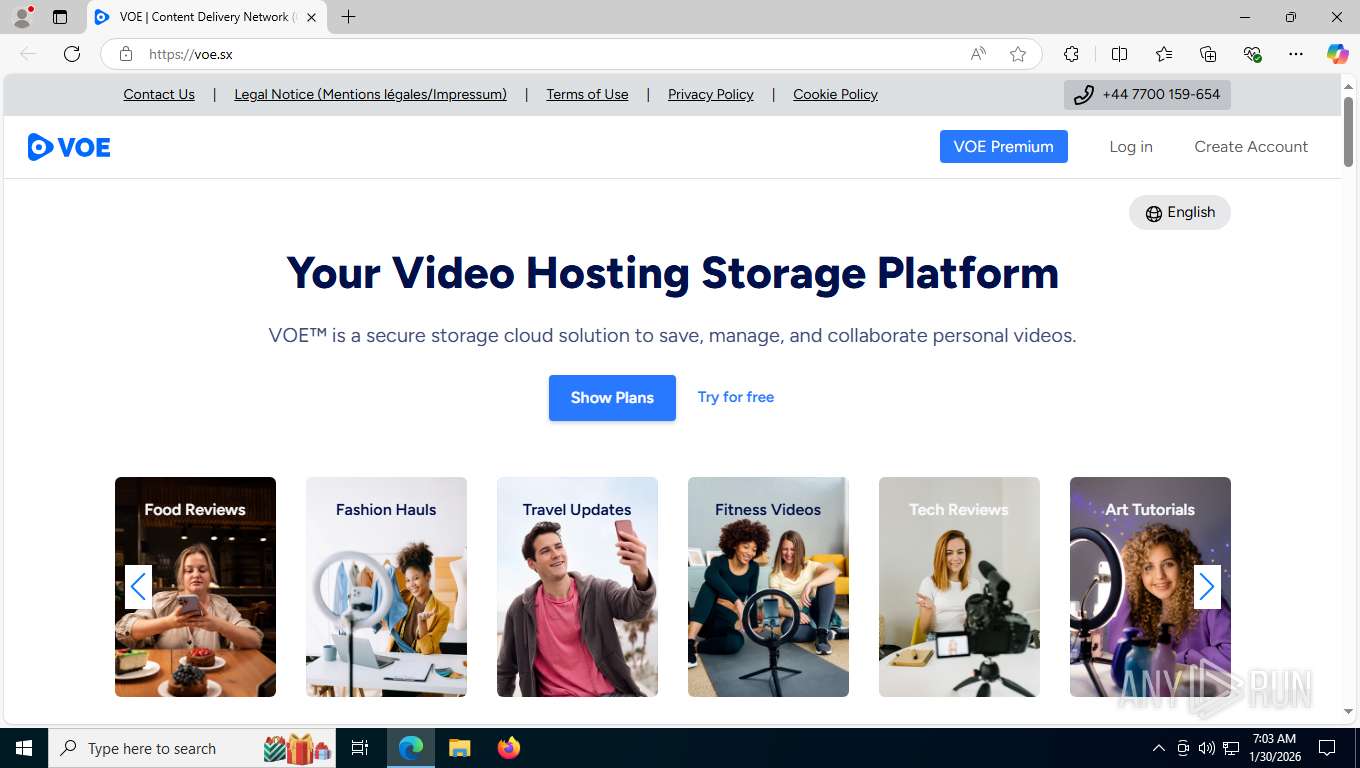Image resolution: width=1360 pixels, height=768 pixels.
Task: Open the Contact Us link
Action: 159,94
